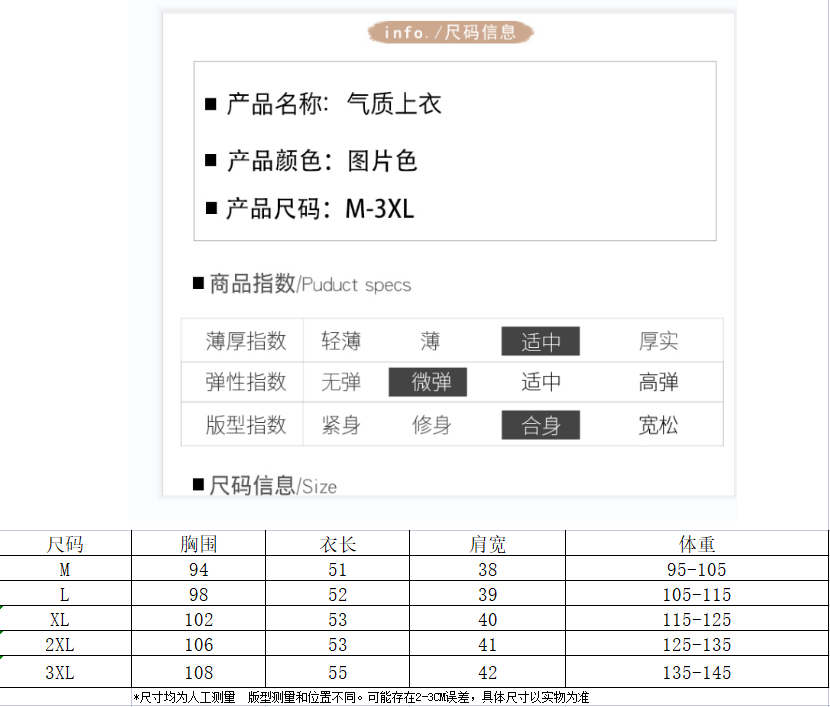This screenshot has width=830, height=707.
Task: Select bust value '108' in 3XL row
Action: tap(199, 672)
